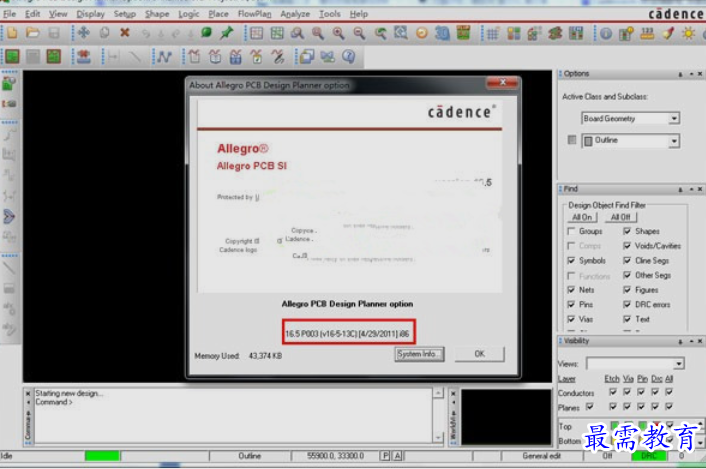Image resolution: width=706 pixels, height=469 pixels.
Task: Toggle the DRC errors checkbox
Action: point(627,305)
